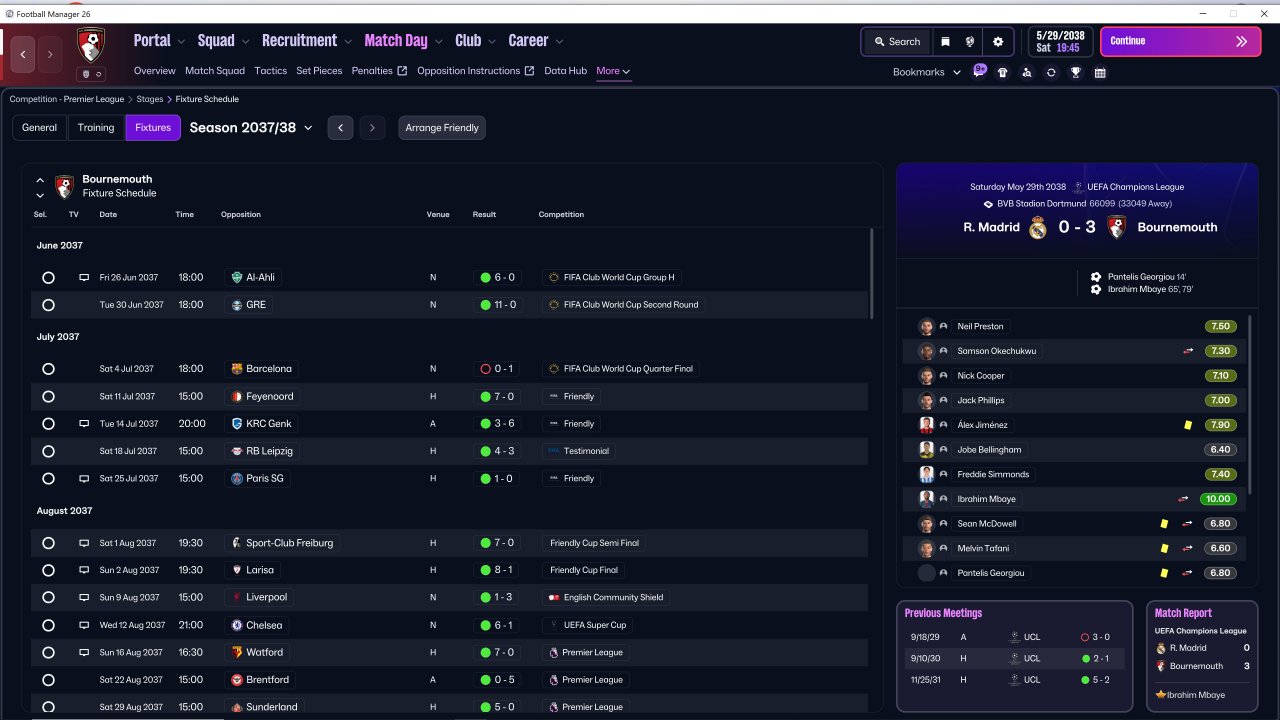Image resolution: width=1280 pixels, height=720 pixels.
Task: Open the Fixtures tab
Action: click(153, 128)
